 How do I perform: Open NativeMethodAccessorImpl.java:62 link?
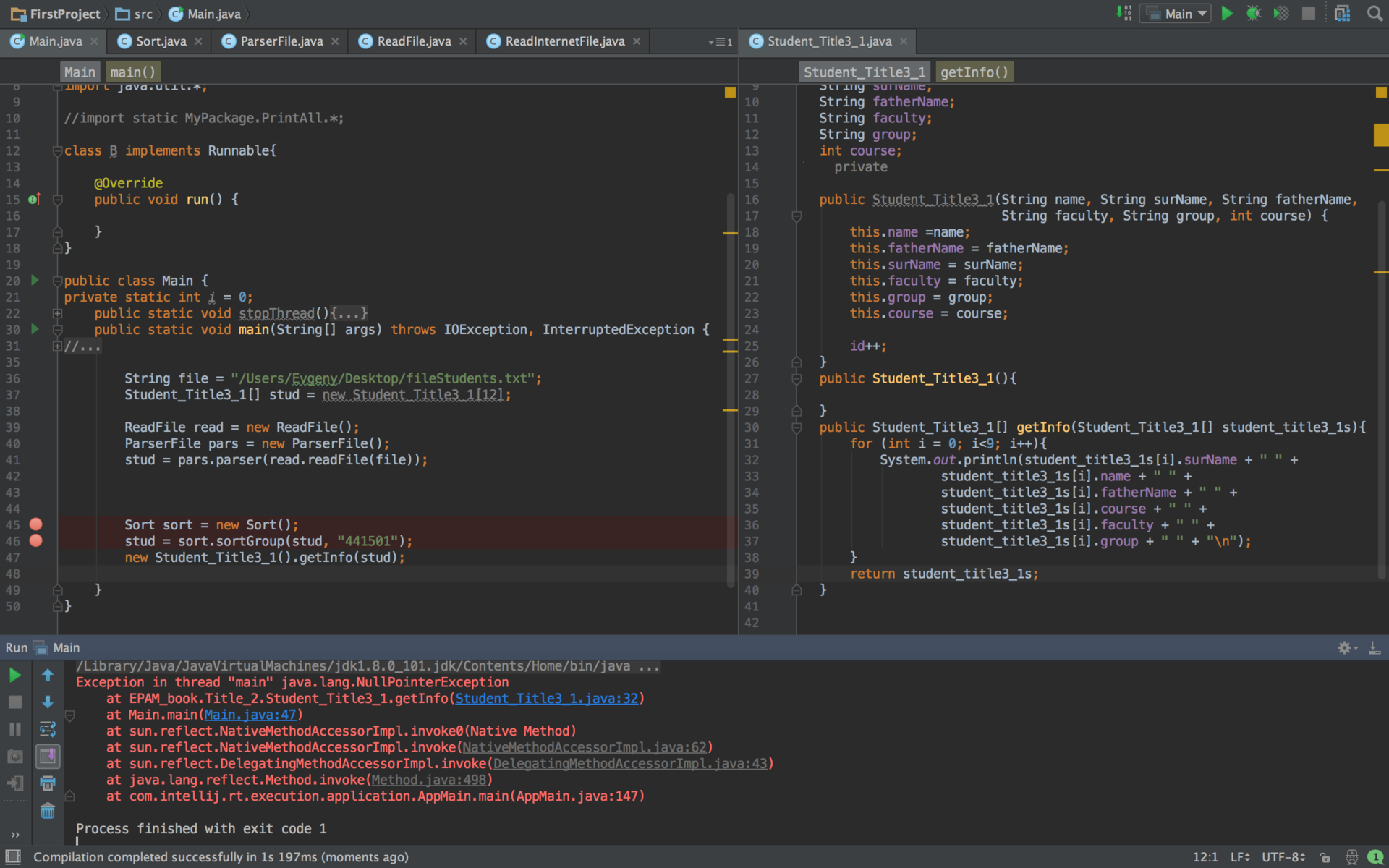tap(585, 747)
